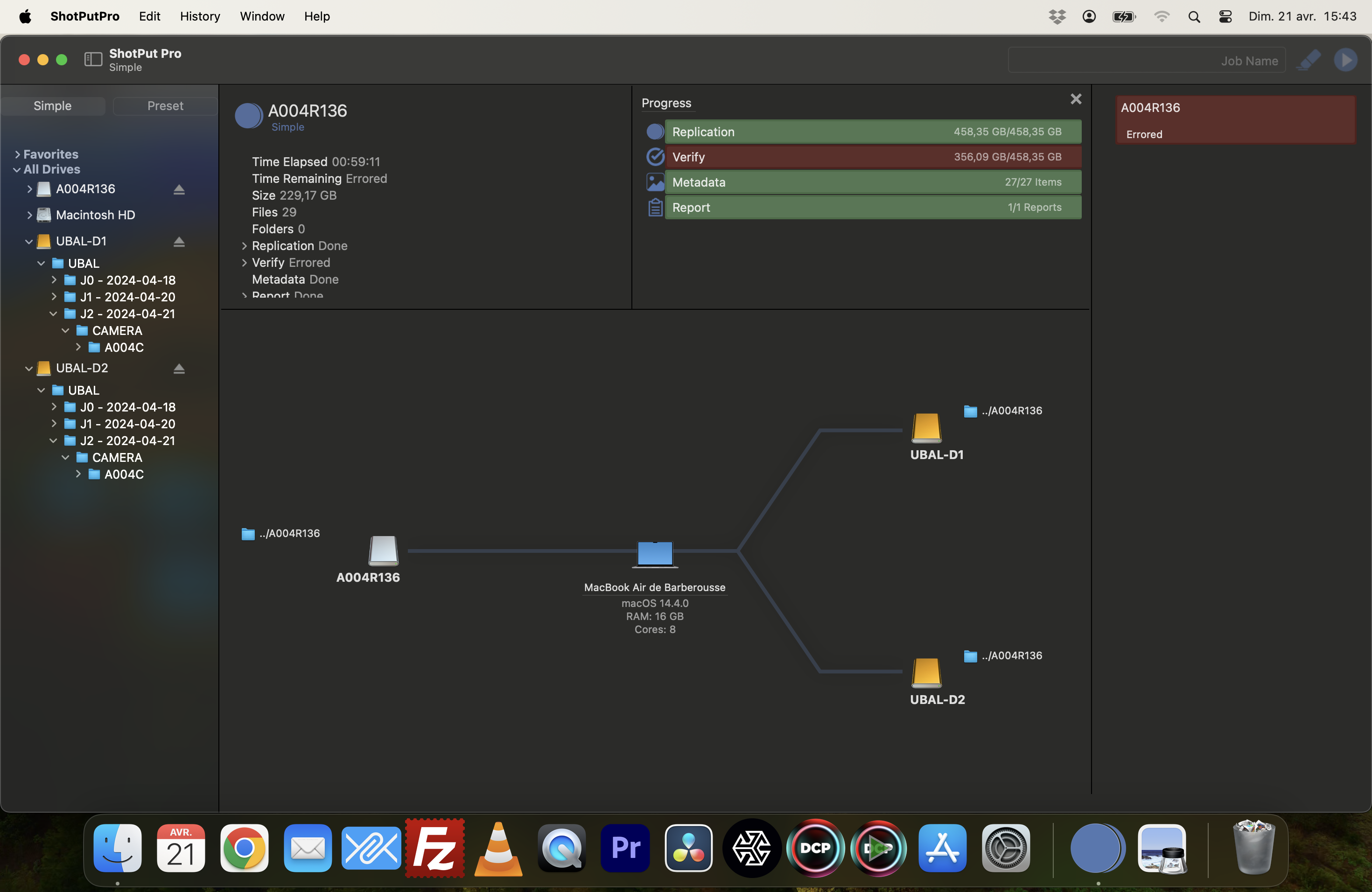The height and width of the screenshot is (892, 1372).
Task: Click the Metadata image icon in Progress
Action: tap(655, 182)
